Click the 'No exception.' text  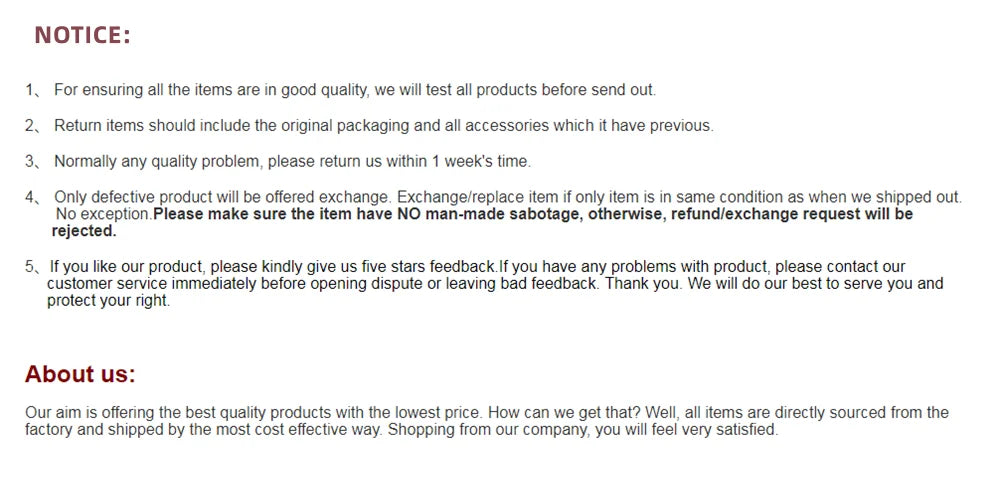[105, 214]
